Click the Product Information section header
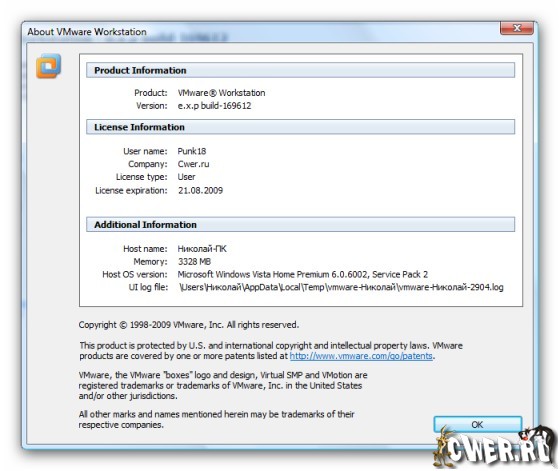 300,70
